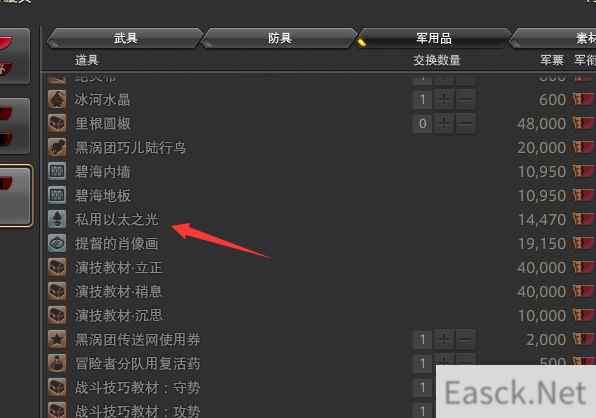Decrease 冰河水晶 exchange quantity with minus
The image size is (596, 418).
point(466,100)
